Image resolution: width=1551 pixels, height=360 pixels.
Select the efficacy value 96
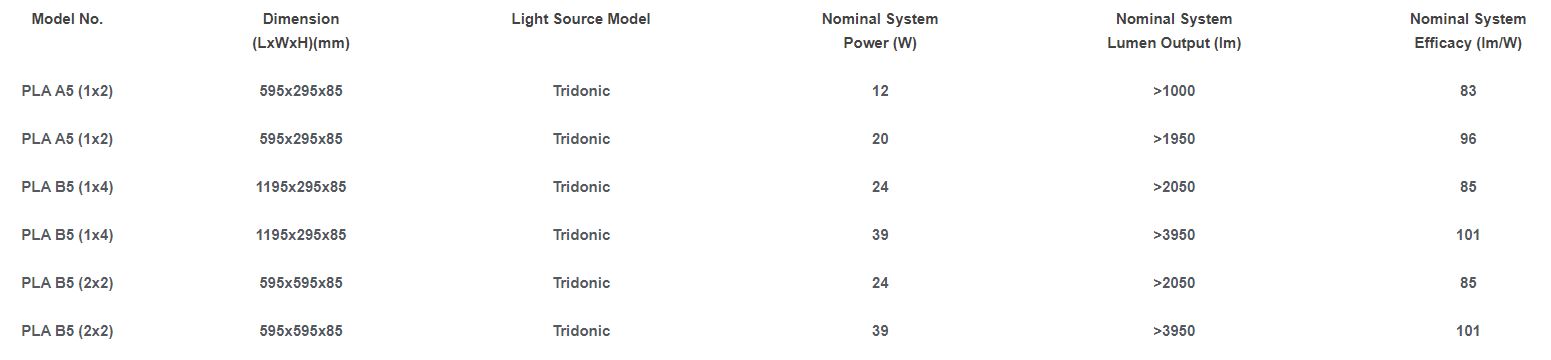coord(1468,139)
